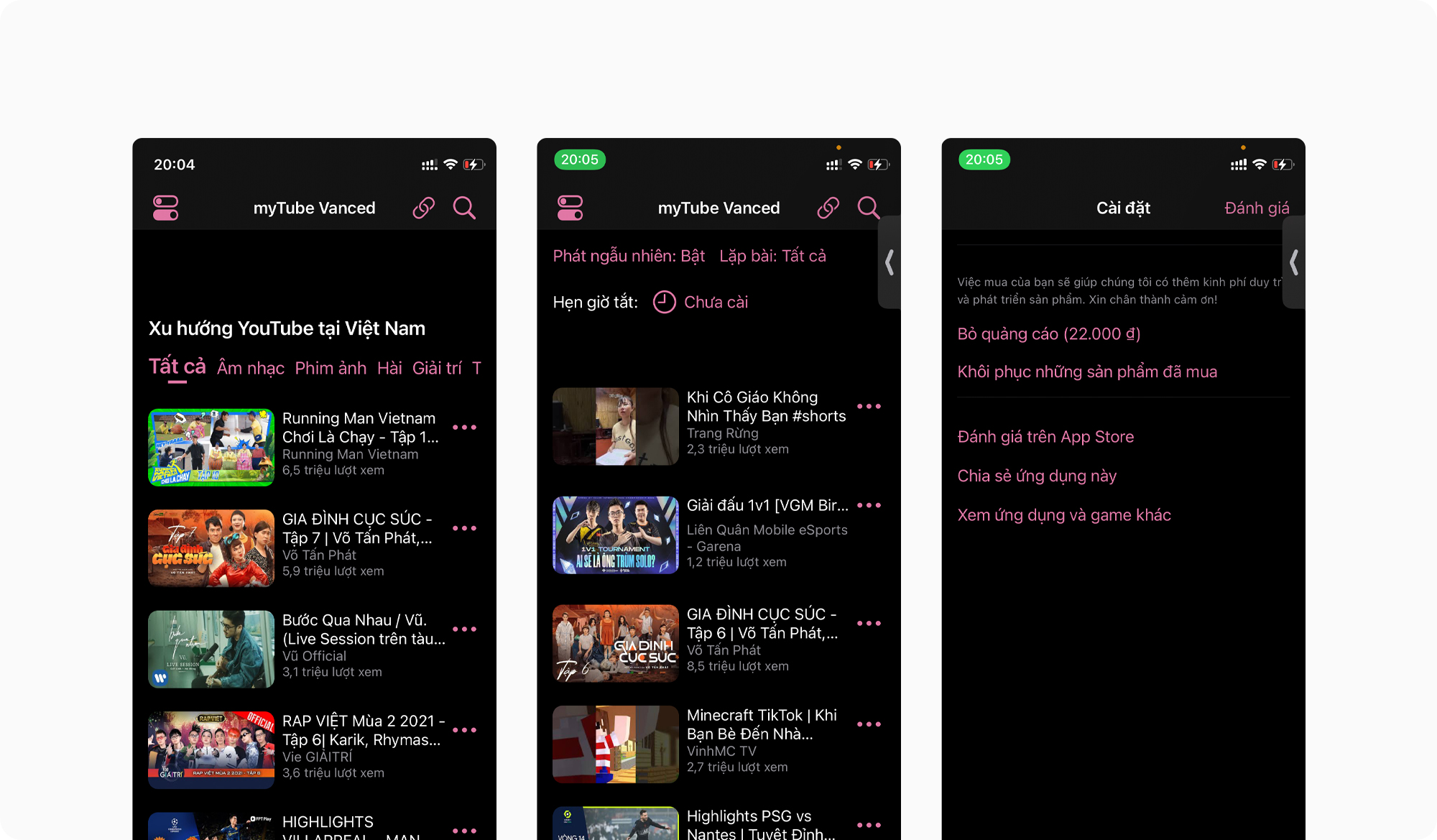Tap green 20:05 time pill on second screen
This screenshot has height=840, width=1437.
(580, 160)
